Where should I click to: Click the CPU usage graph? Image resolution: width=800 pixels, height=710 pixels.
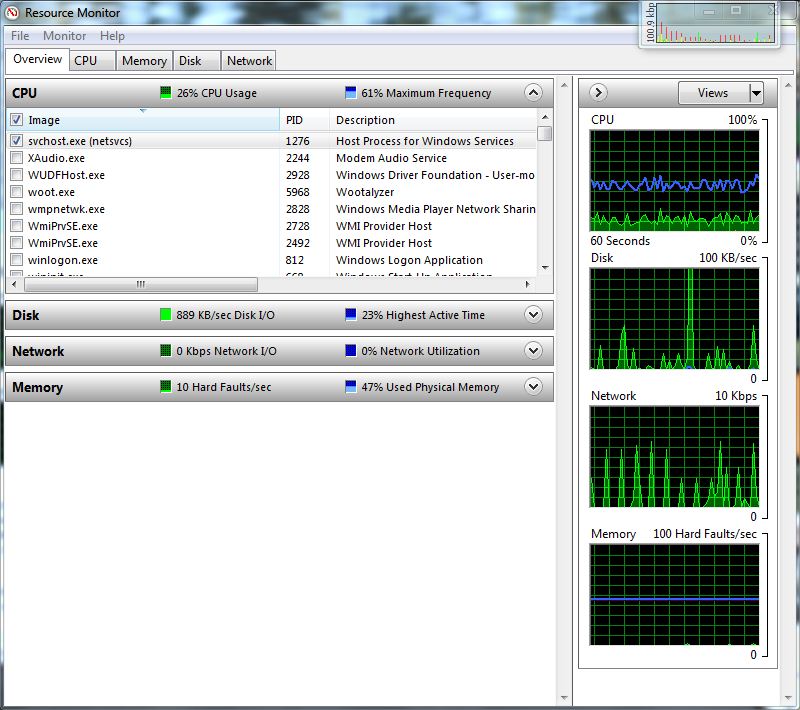pos(674,180)
